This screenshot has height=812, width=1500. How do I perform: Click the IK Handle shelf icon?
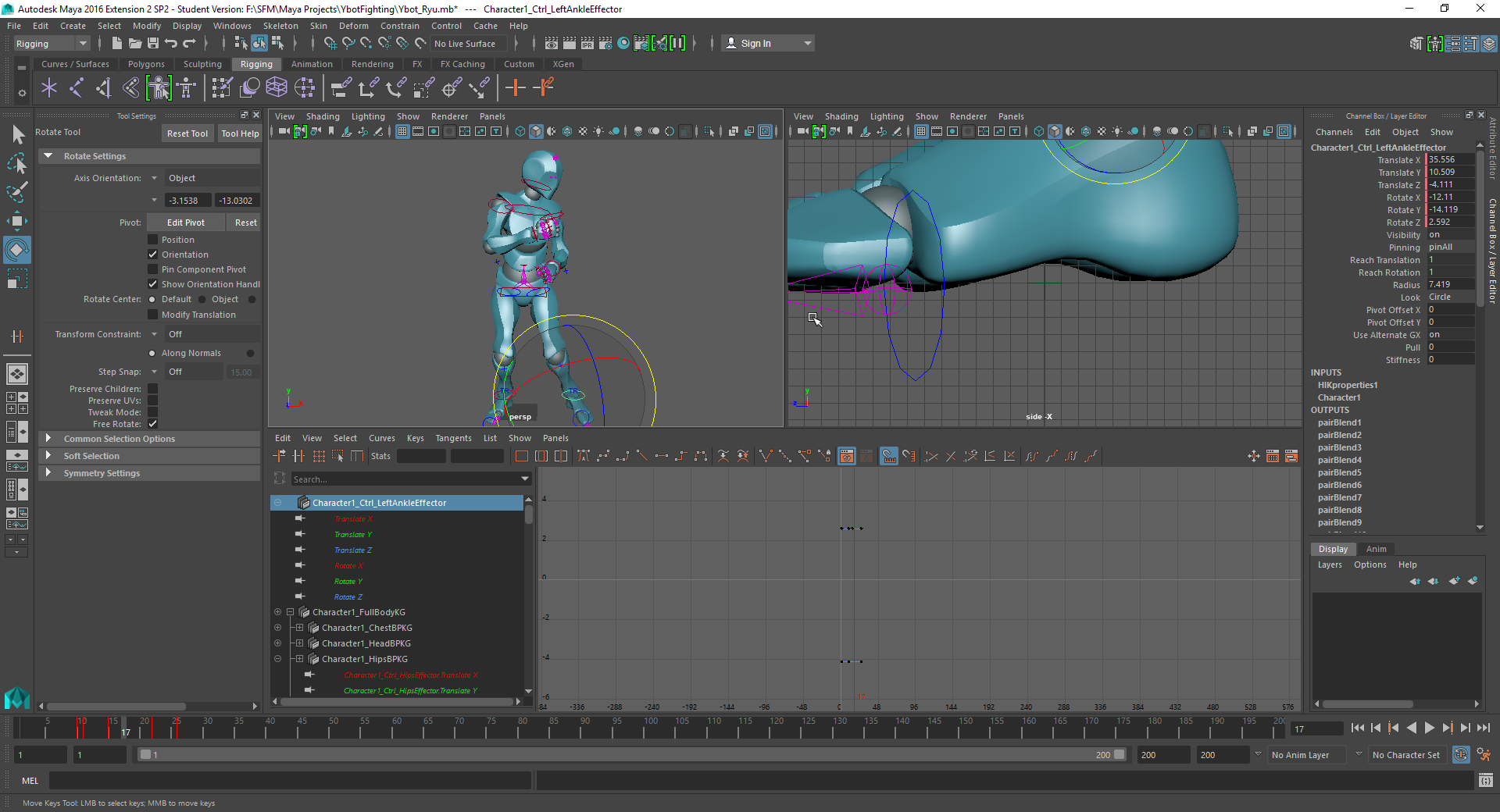tap(104, 87)
